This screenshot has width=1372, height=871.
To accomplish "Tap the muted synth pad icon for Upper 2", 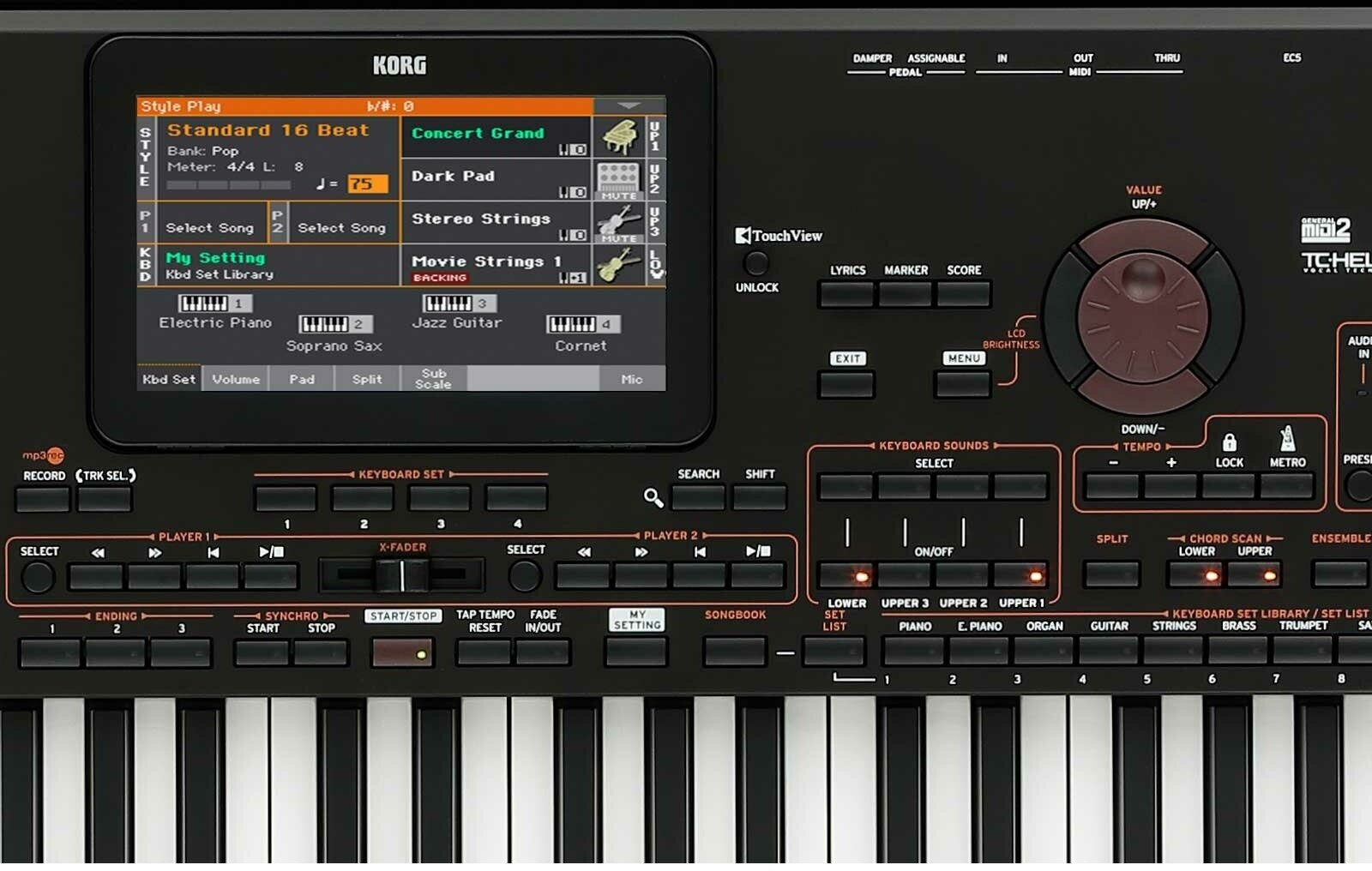I will (x=618, y=180).
